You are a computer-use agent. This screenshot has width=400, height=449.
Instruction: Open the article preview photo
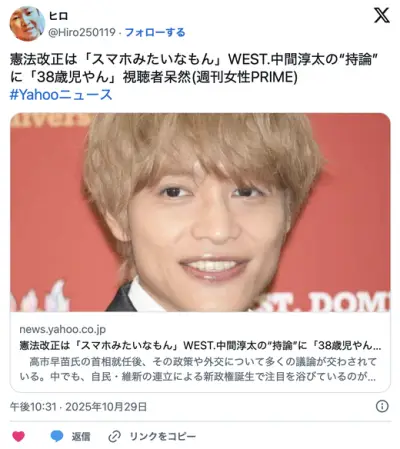click(x=200, y=212)
